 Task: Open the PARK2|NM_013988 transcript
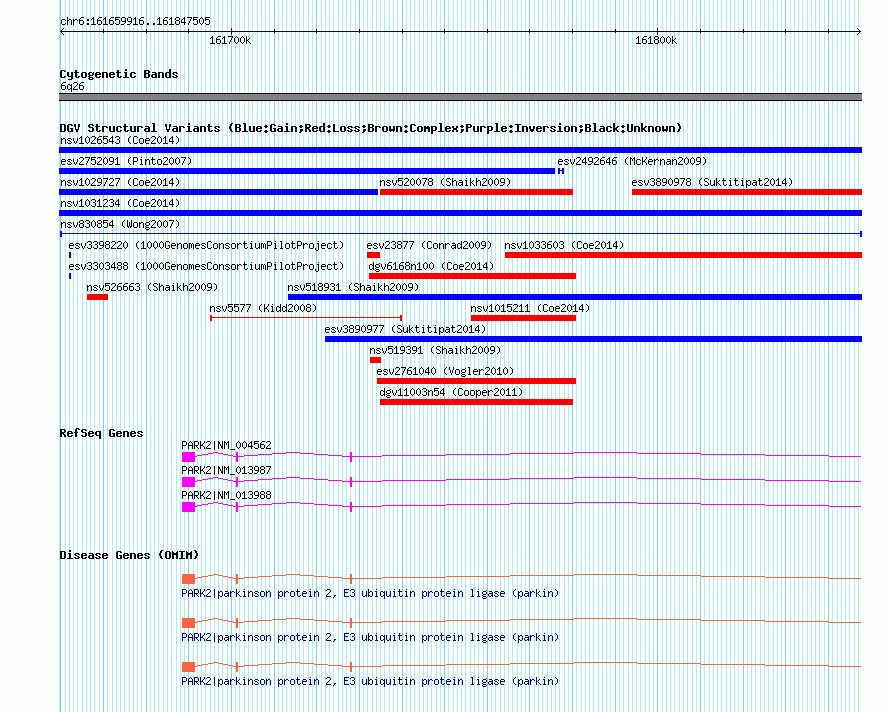point(226,495)
